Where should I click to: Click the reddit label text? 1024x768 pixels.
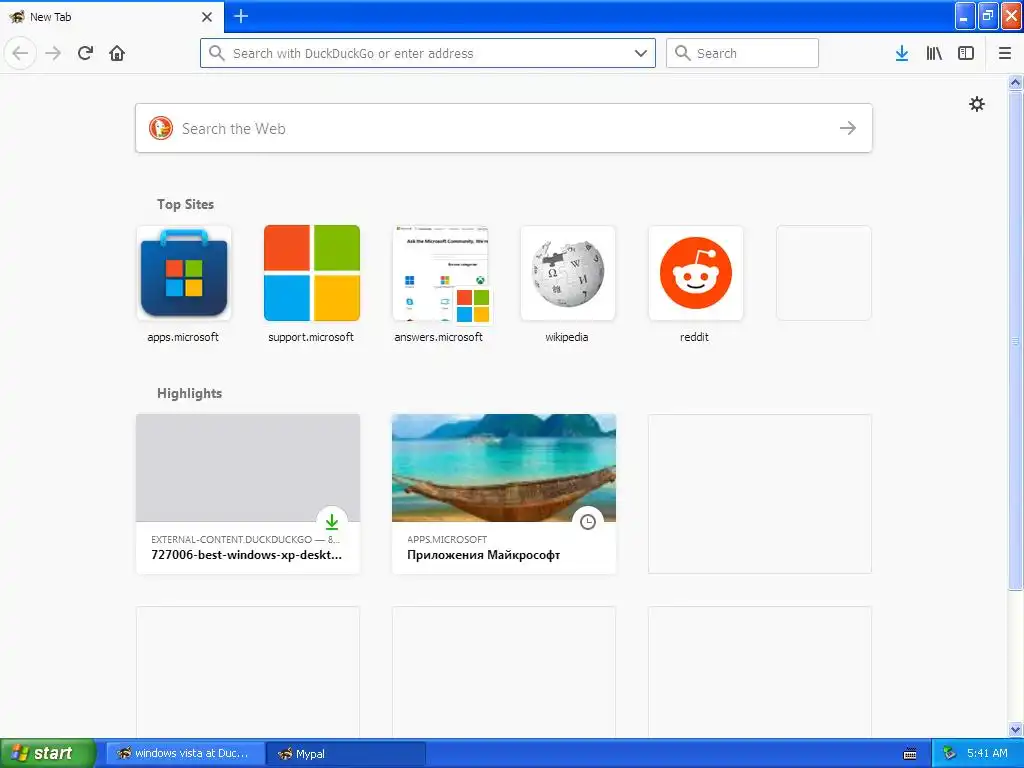[694, 337]
